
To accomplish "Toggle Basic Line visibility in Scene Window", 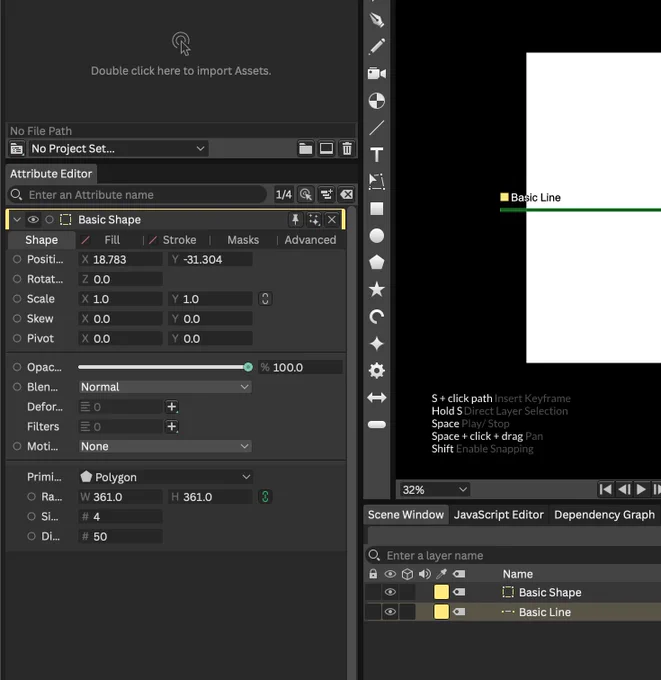I will 390,612.
